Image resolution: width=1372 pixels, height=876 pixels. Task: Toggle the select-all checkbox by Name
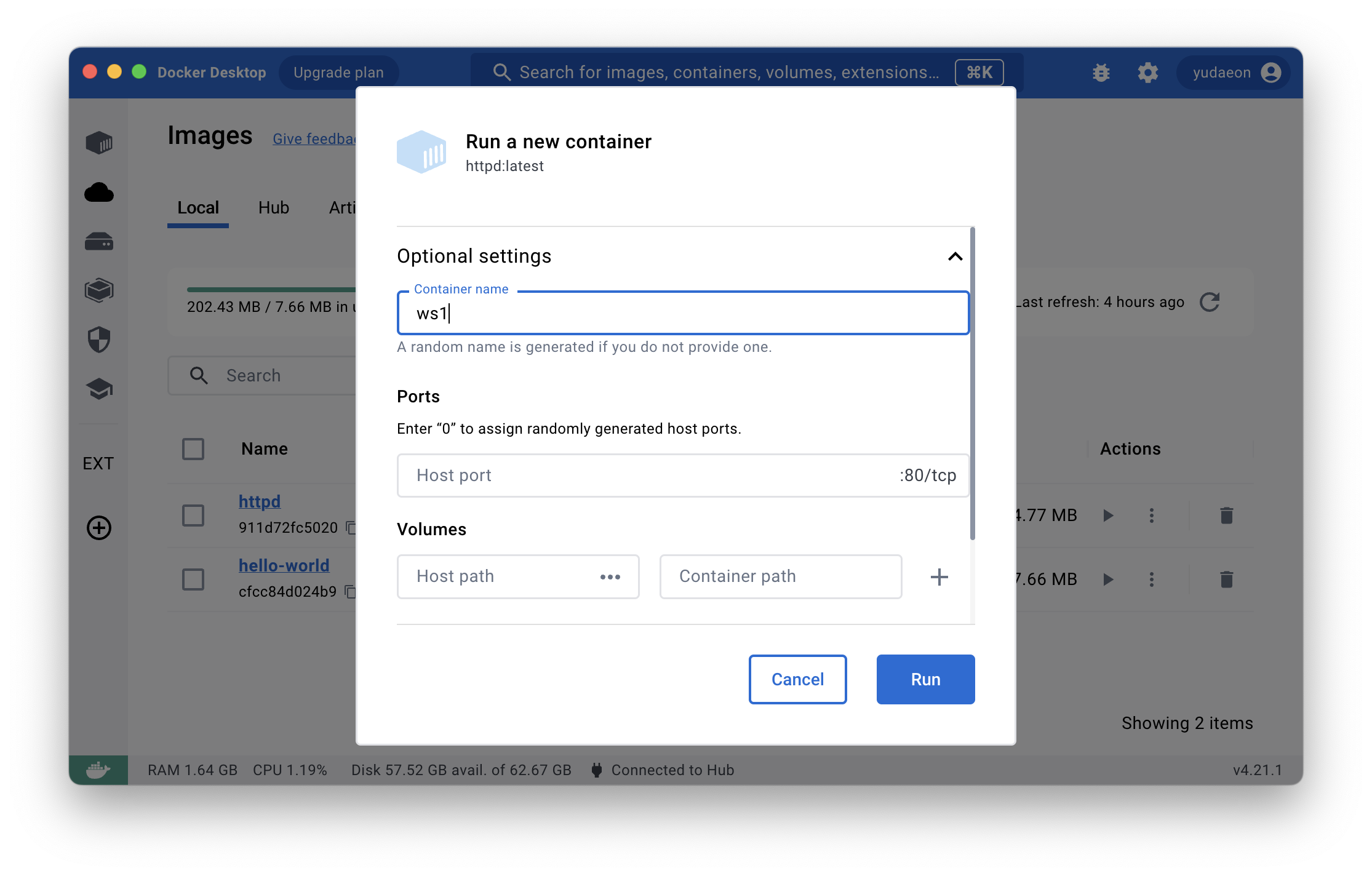193,449
